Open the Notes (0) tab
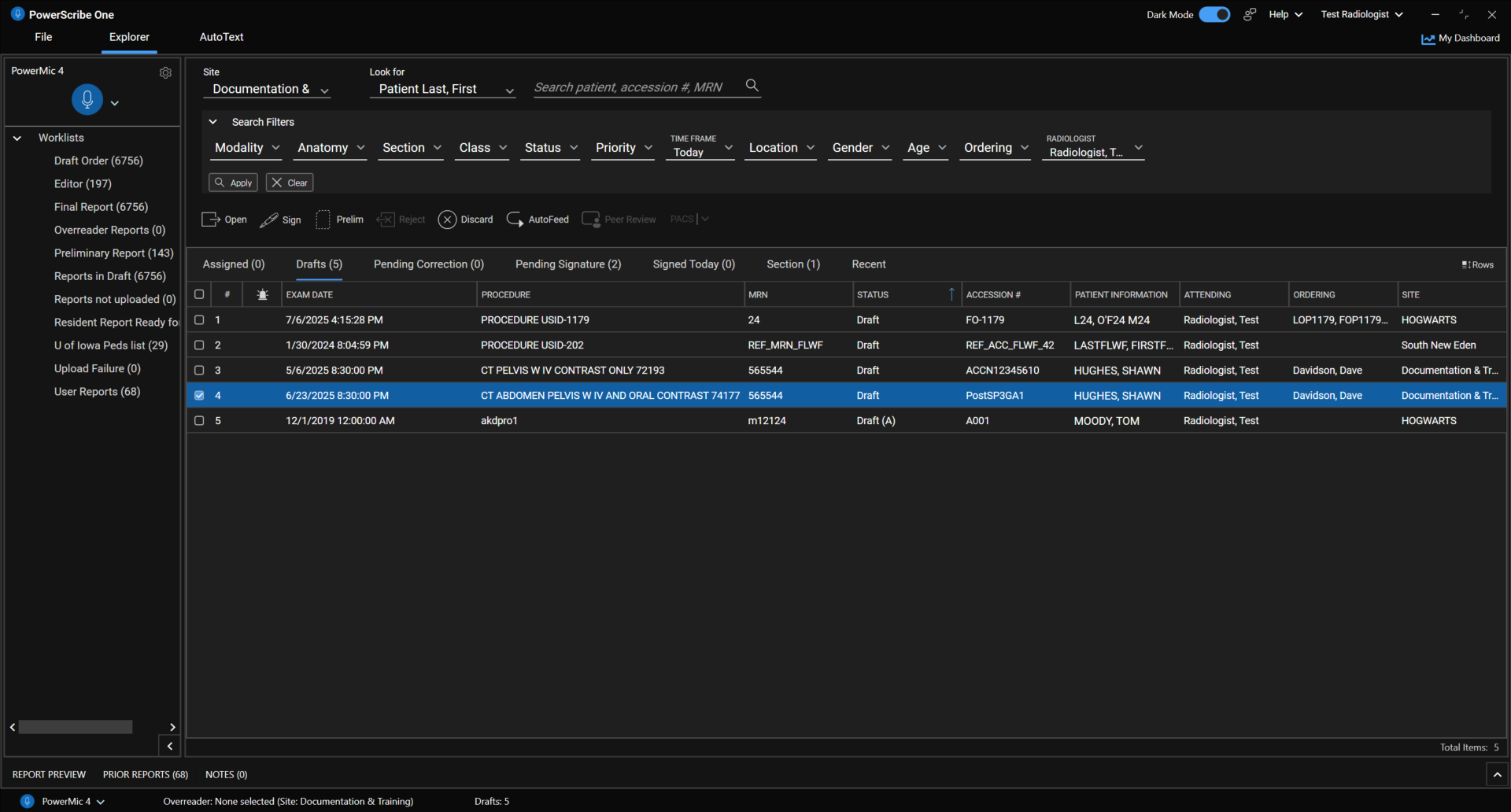Viewport: 1511px width, 812px height. tap(227, 775)
